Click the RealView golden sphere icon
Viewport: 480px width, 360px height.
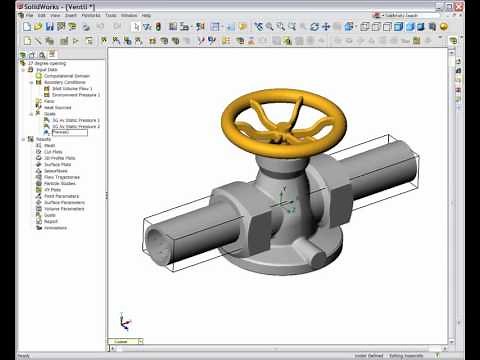pyautogui.click(x=444, y=27)
